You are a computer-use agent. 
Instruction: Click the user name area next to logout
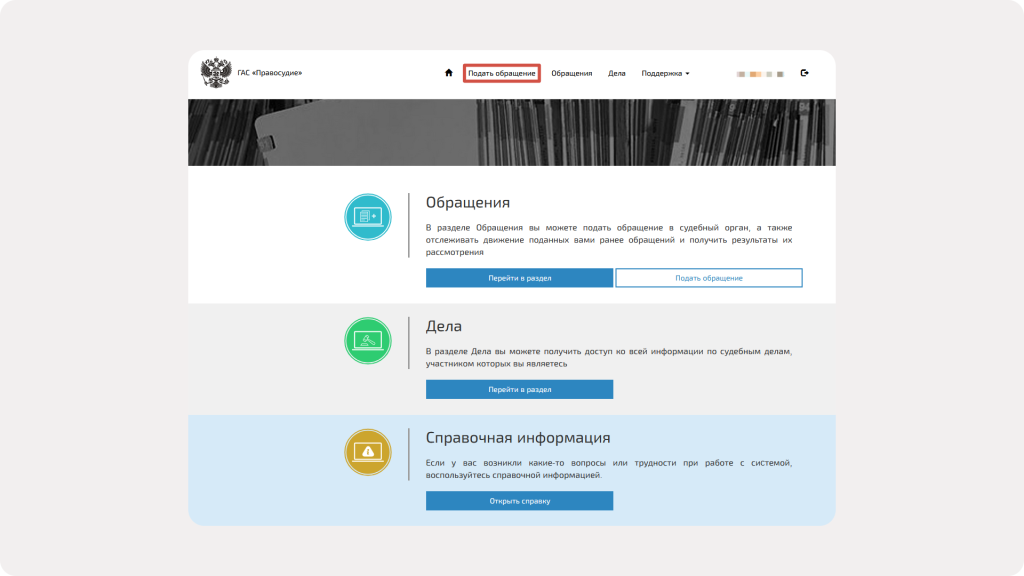[760, 72]
